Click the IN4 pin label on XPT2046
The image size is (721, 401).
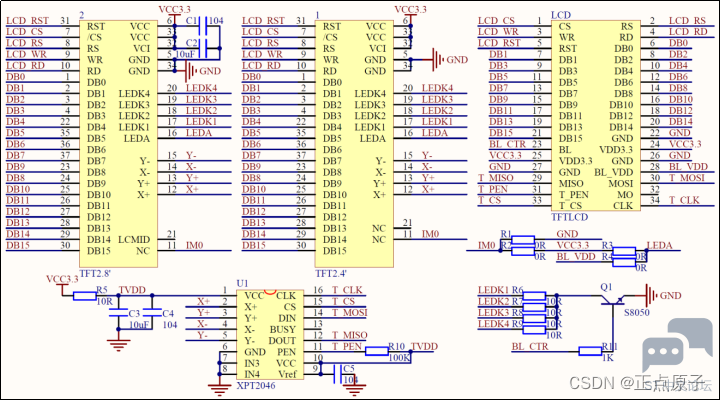pyautogui.click(x=252, y=374)
